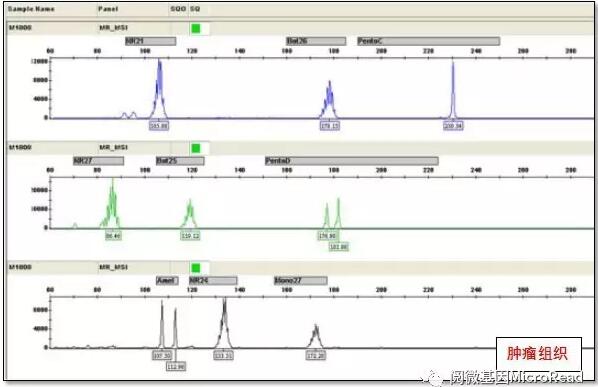
Task: Click the allele label under the blue PentaC peak
Action: click(x=453, y=126)
